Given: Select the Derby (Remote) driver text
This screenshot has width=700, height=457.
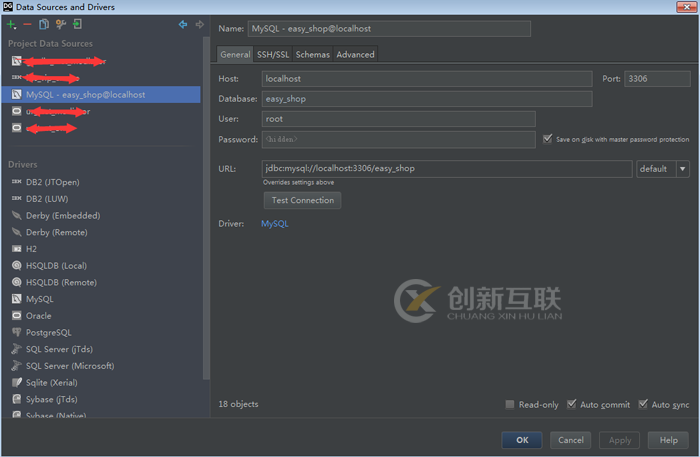Looking at the screenshot, I should 57,232.
